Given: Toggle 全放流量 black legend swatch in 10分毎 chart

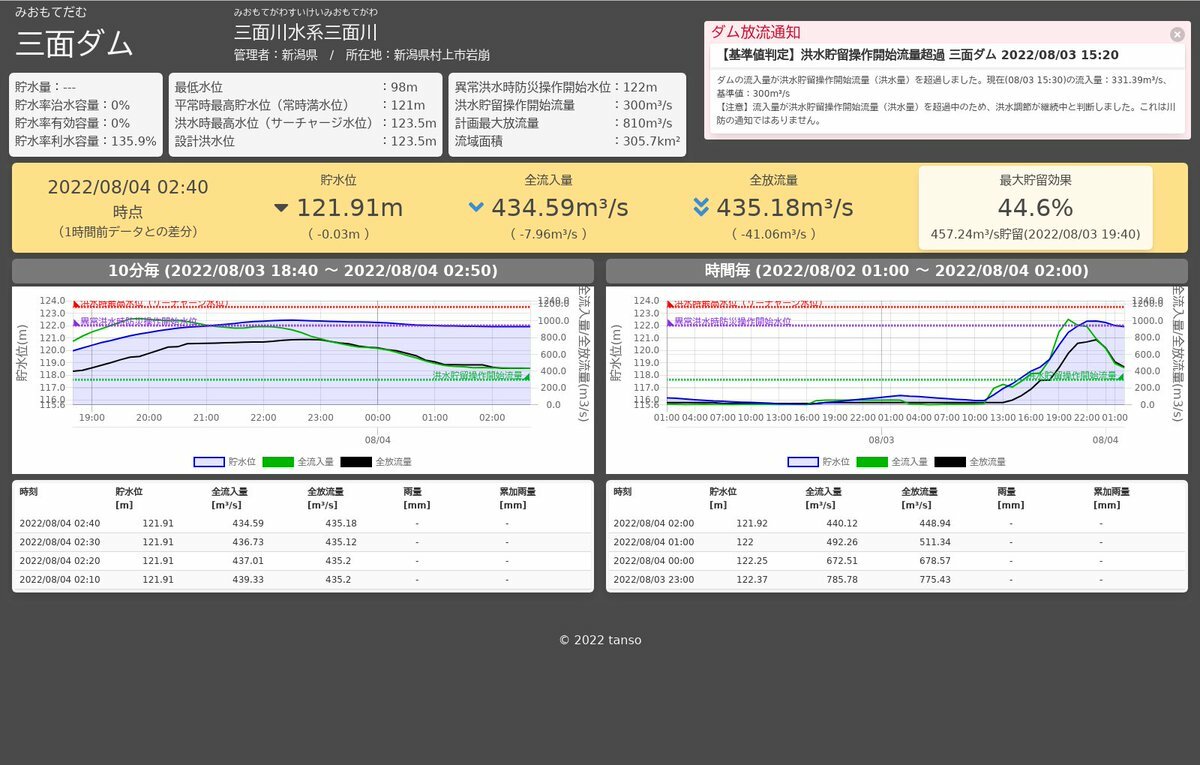Looking at the screenshot, I should coord(355,462).
